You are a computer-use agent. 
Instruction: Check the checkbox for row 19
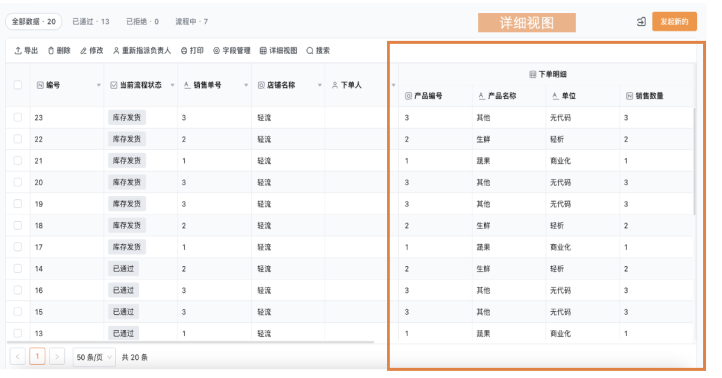pyautogui.click(x=17, y=204)
